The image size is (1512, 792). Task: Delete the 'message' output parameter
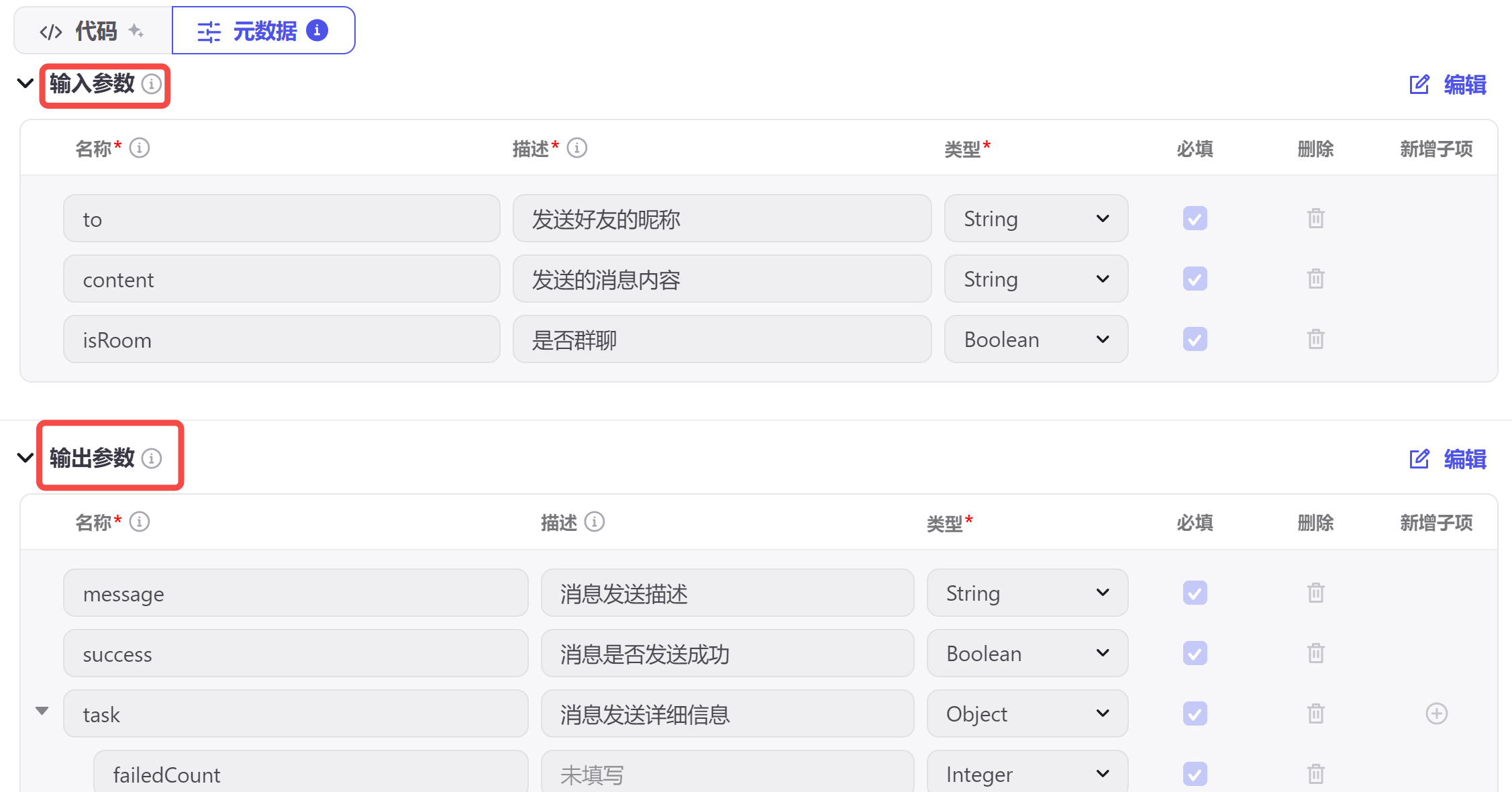tap(1315, 593)
